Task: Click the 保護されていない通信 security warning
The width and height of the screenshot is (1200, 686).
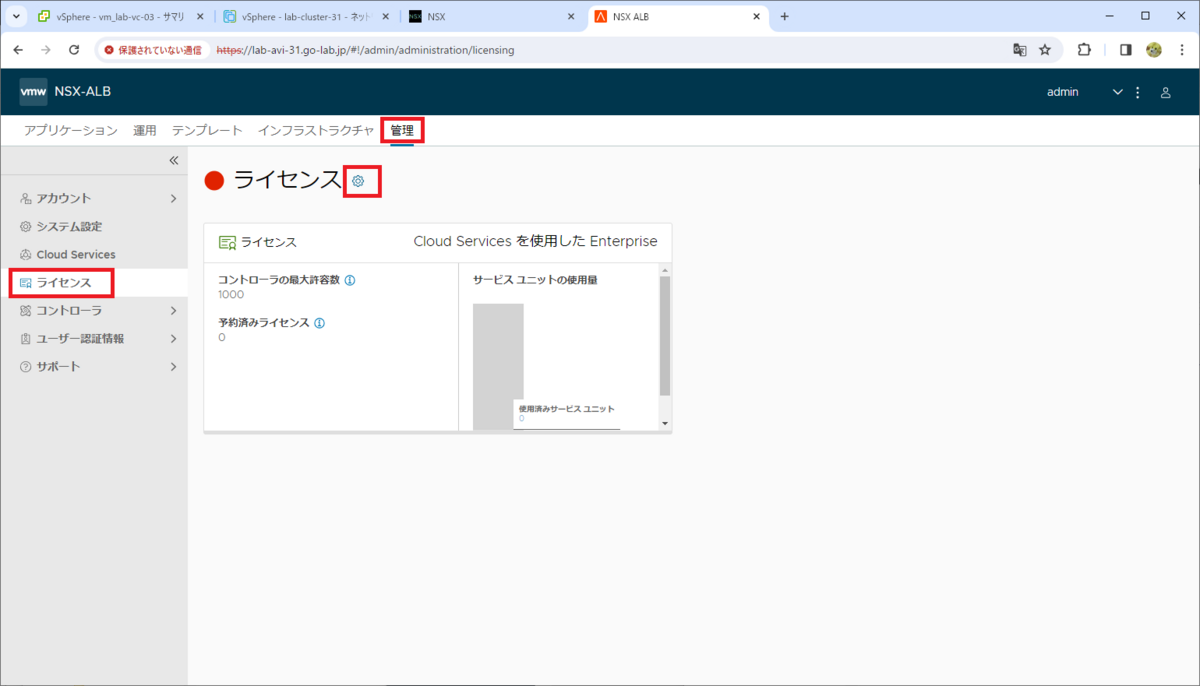Action: coord(153,49)
